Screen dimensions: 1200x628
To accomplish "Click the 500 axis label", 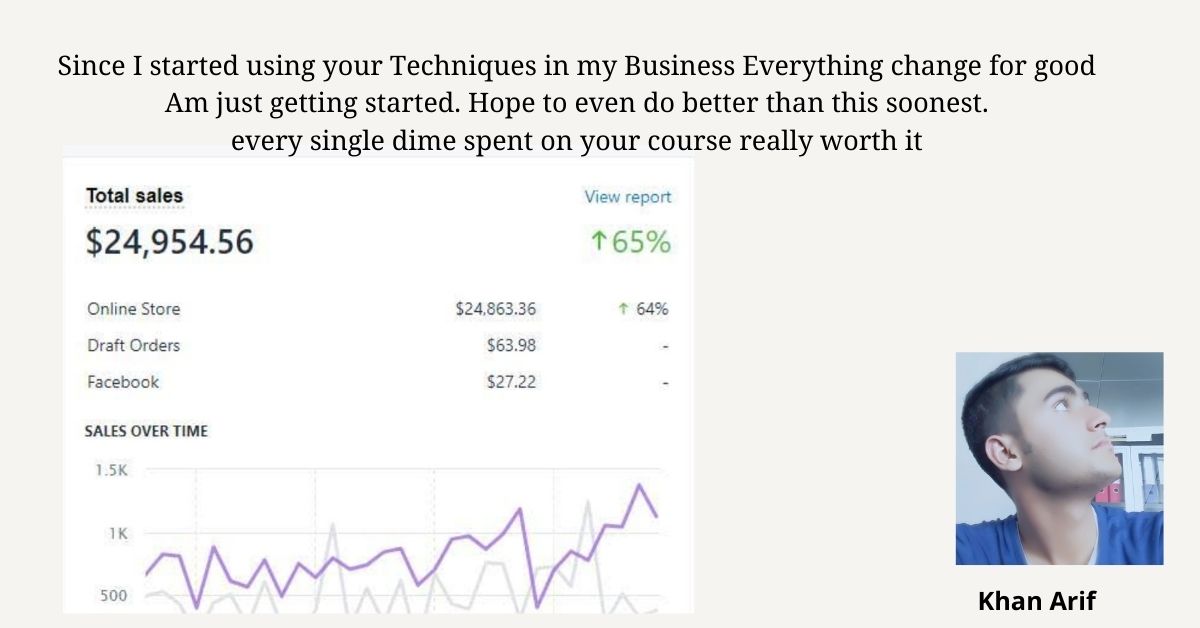I will (x=113, y=596).
